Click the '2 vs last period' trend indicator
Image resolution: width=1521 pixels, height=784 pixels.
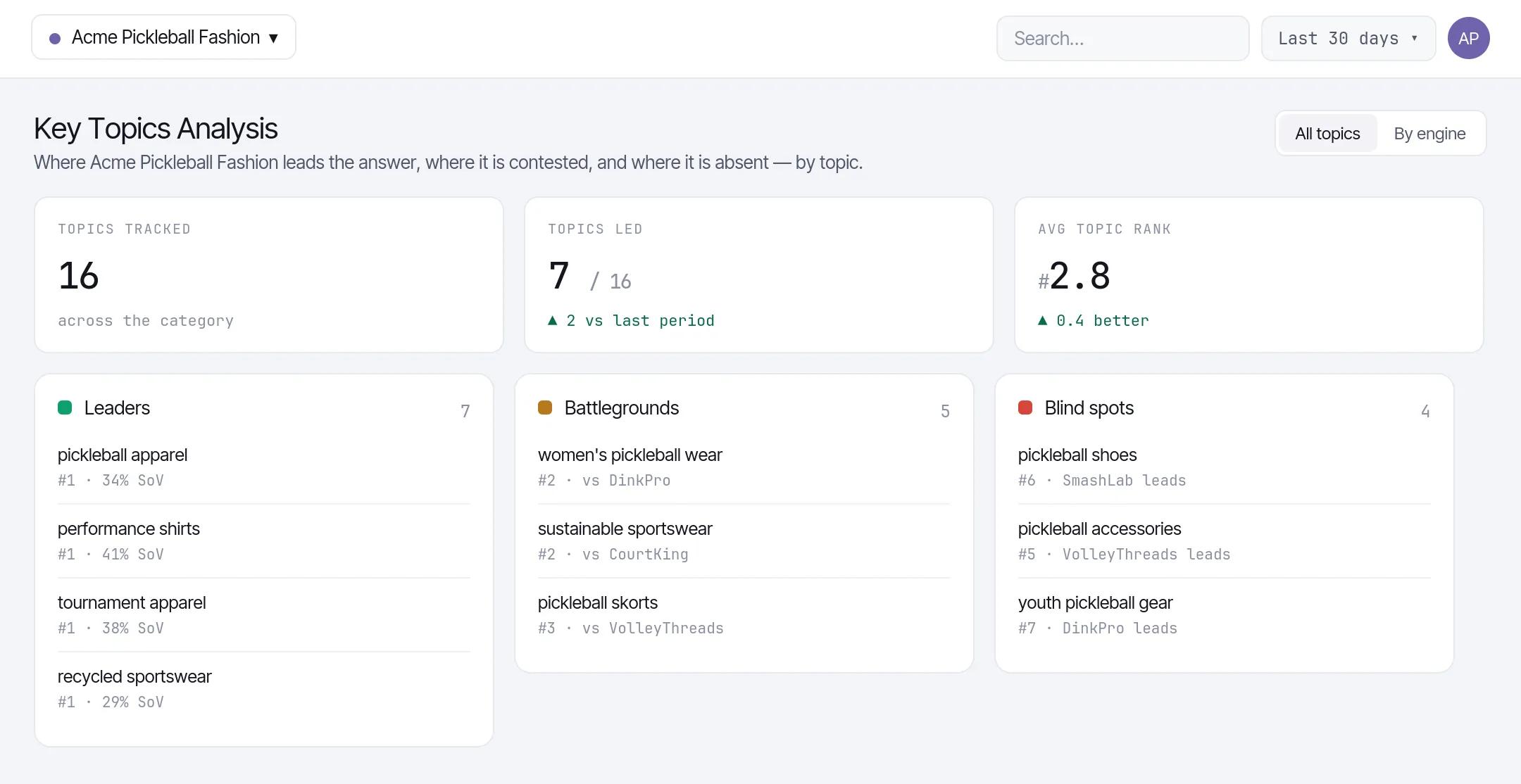pos(631,321)
